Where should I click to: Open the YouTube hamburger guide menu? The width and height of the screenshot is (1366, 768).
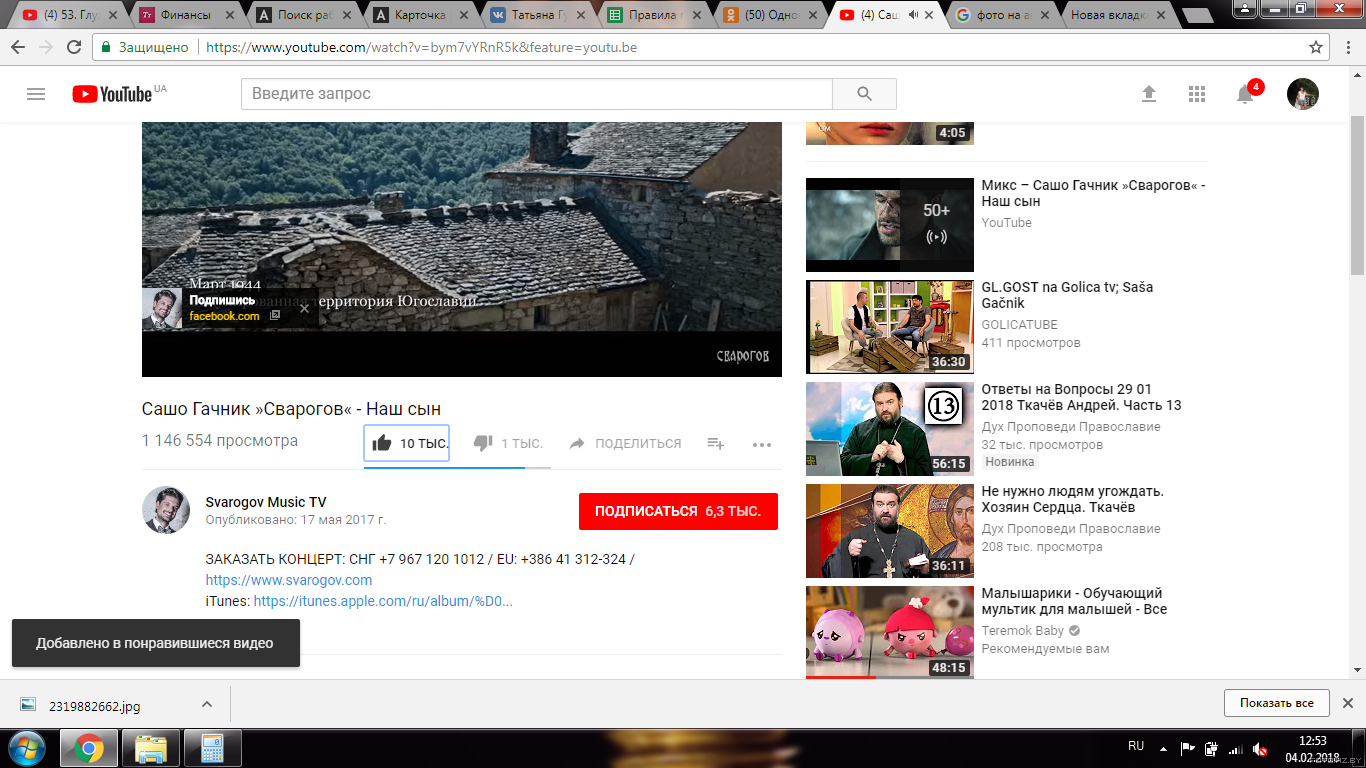tap(36, 94)
